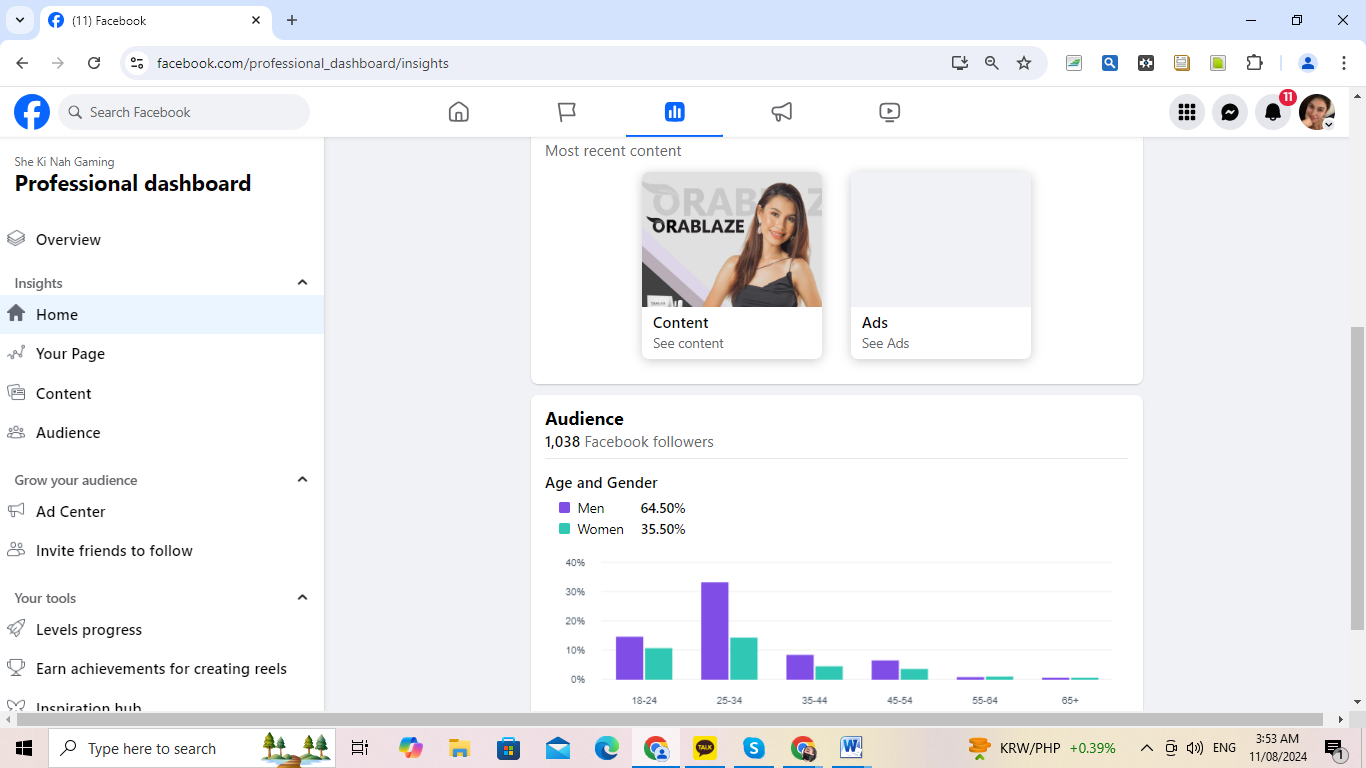View site information icon beside URL

[137, 63]
